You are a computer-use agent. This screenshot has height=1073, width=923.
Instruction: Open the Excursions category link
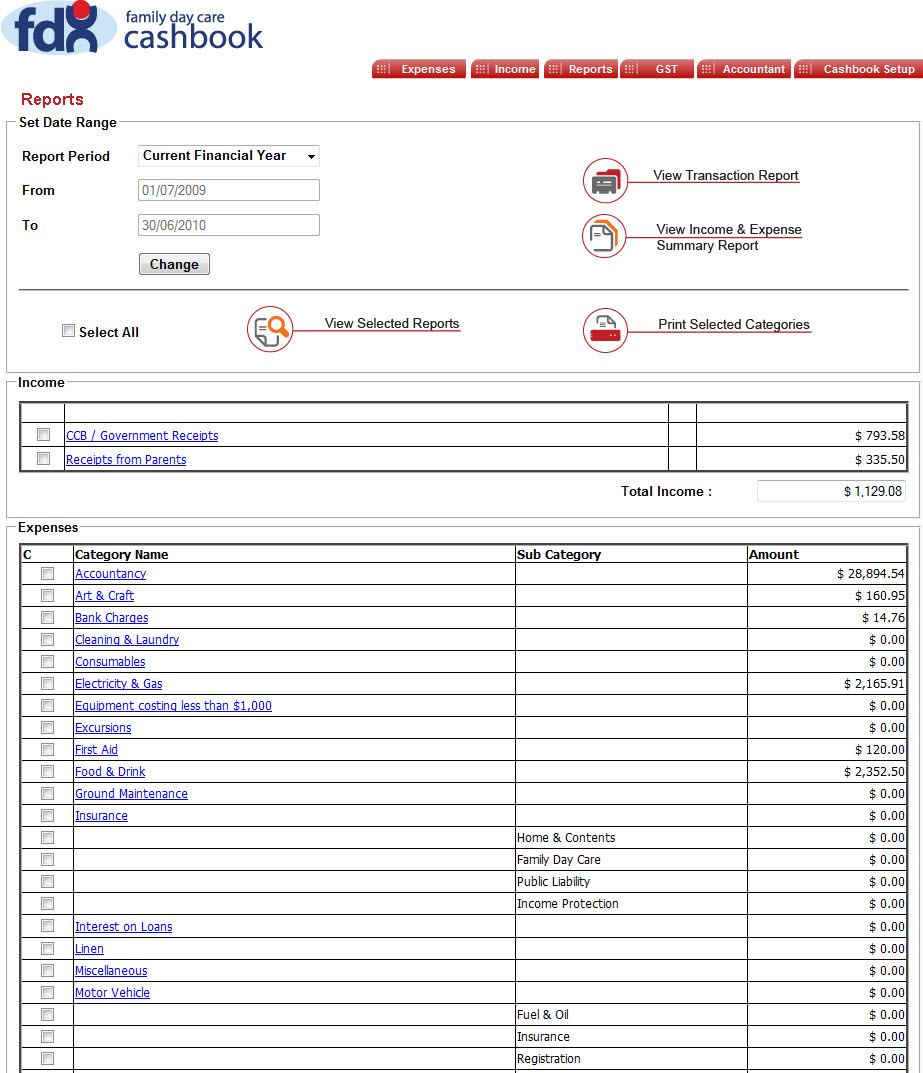pyautogui.click(x=103, y=727)
